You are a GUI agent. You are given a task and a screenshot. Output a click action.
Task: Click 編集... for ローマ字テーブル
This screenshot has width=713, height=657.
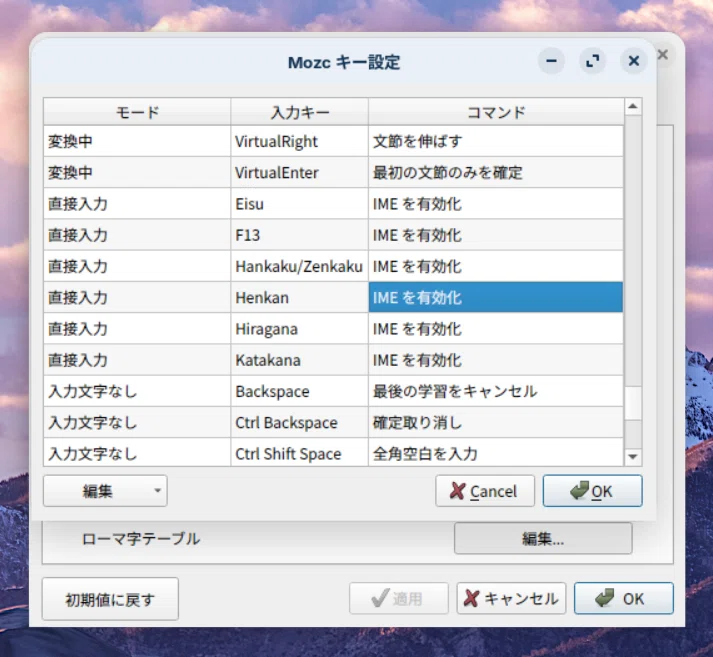tap(543, 538)
